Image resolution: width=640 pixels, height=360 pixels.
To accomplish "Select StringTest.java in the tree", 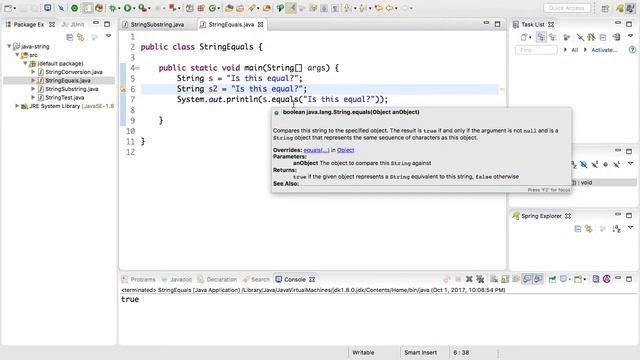I will point(64,98).
